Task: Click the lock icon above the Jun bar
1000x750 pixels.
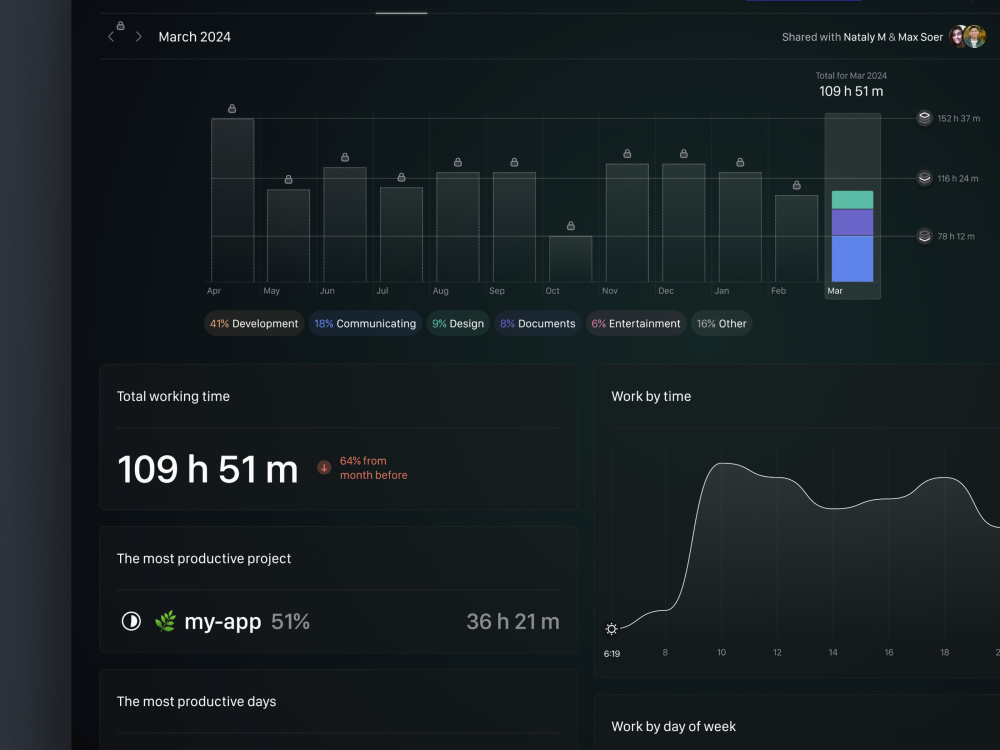Action: coord(345,157)
